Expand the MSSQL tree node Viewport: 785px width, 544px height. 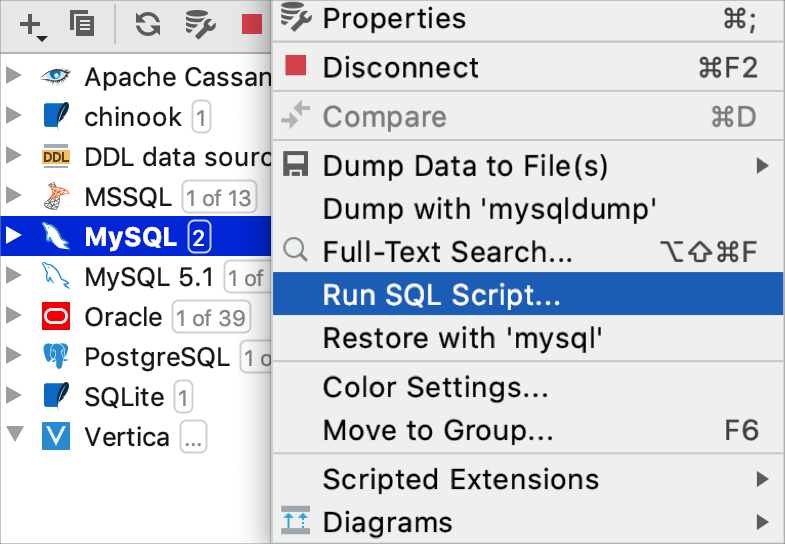pos(14,196)
